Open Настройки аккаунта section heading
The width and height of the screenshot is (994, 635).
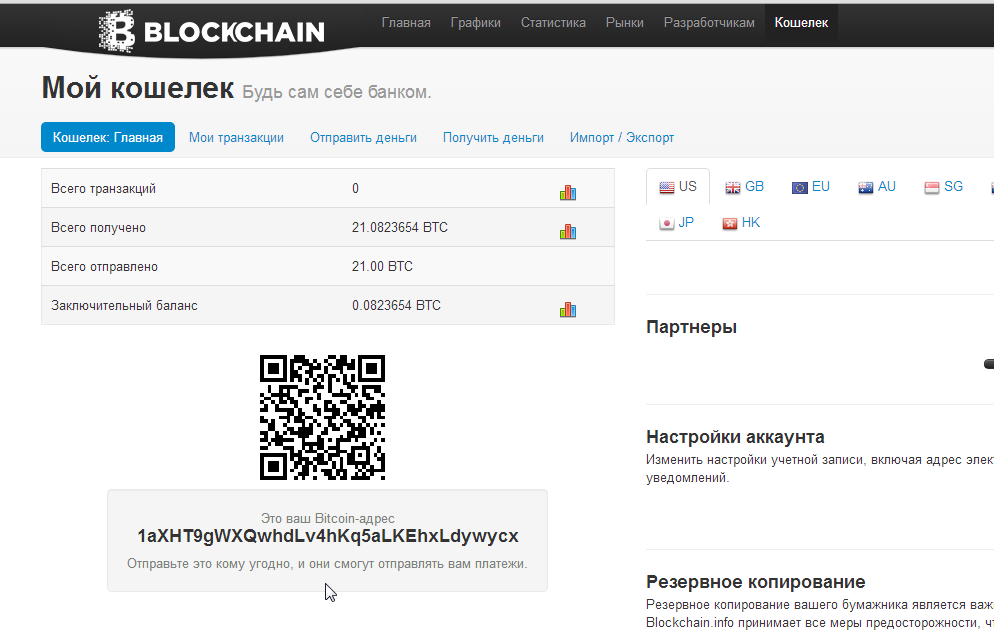tap(735, 437)
